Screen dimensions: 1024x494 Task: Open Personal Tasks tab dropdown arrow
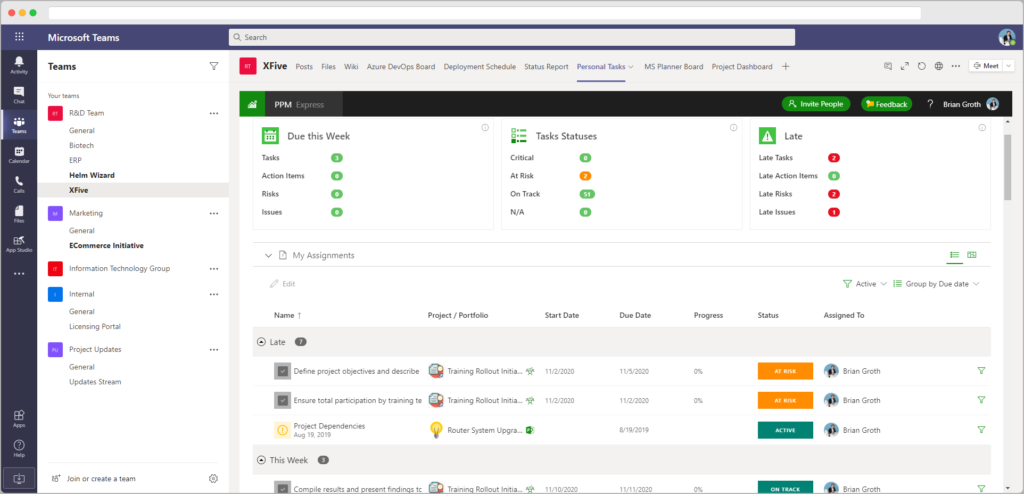[x=631, y=67]
